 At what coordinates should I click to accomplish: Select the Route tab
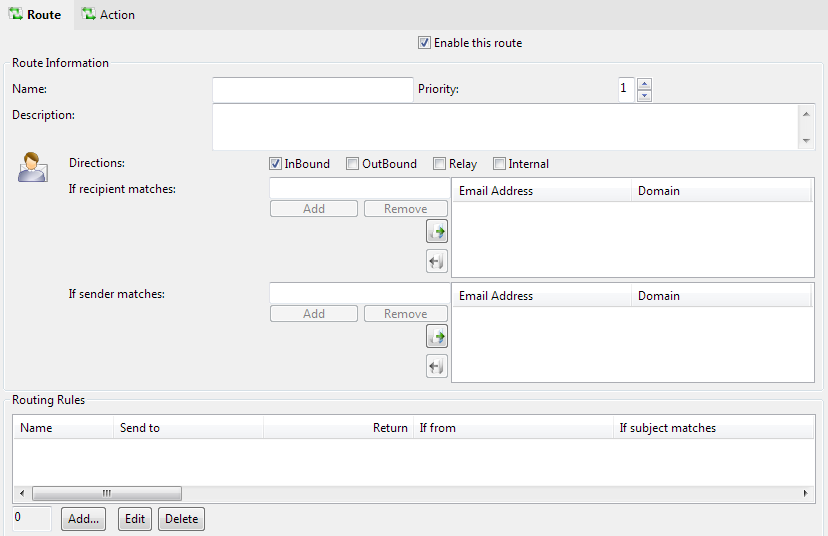click(36, 15)
